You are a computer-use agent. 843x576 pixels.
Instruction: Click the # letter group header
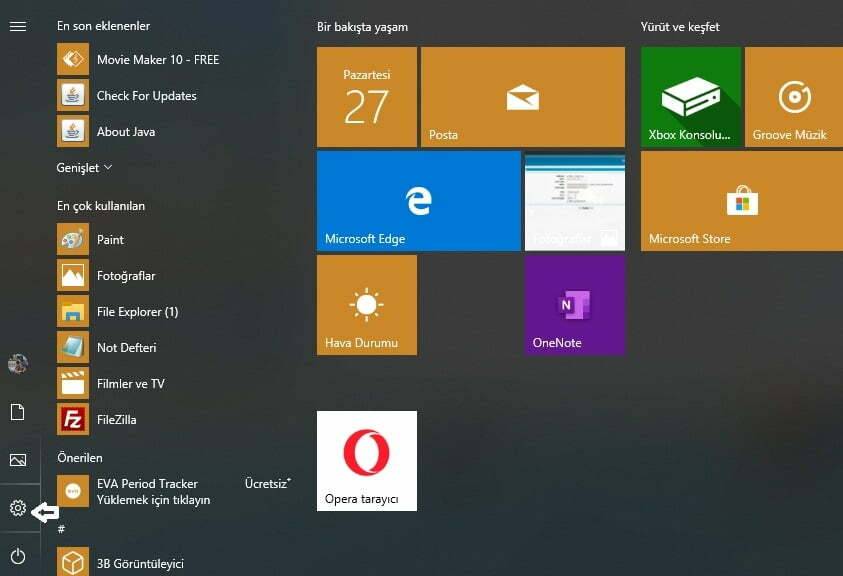tap(61, 529)
